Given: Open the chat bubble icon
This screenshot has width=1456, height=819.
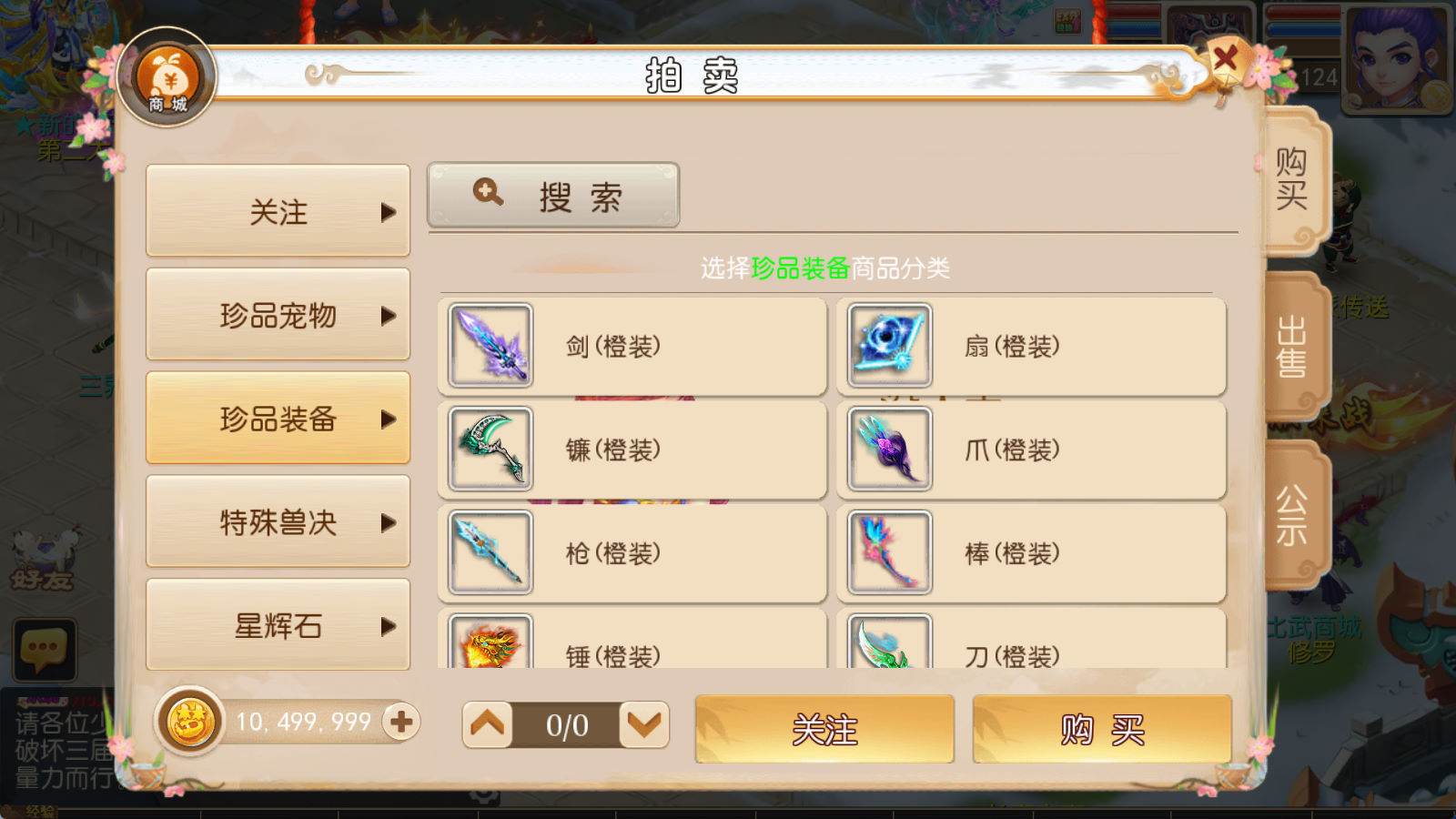Looking at the screenshot, I should [x=44, y=650].
